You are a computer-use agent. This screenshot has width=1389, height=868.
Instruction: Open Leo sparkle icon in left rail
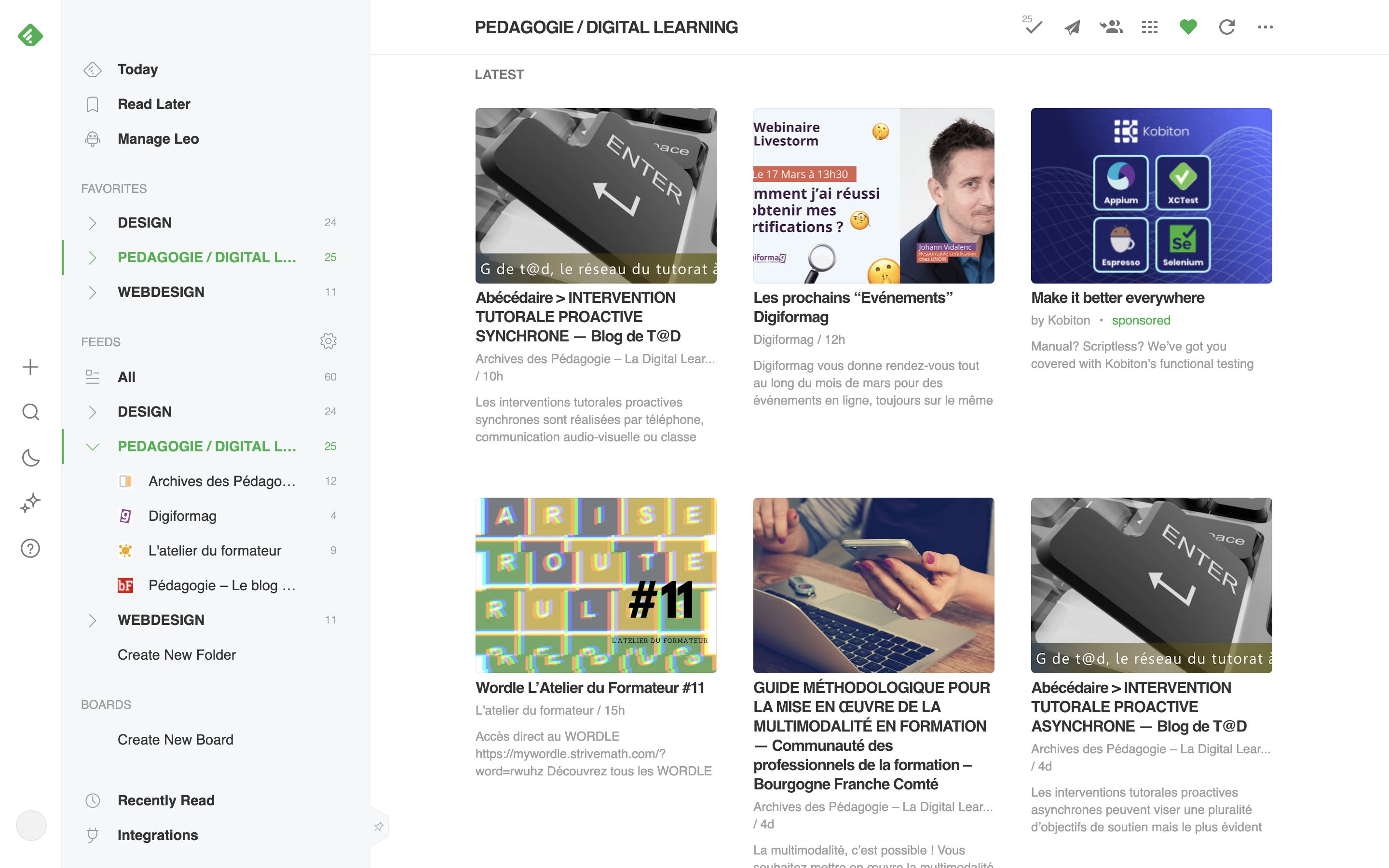tap(30, 503)
